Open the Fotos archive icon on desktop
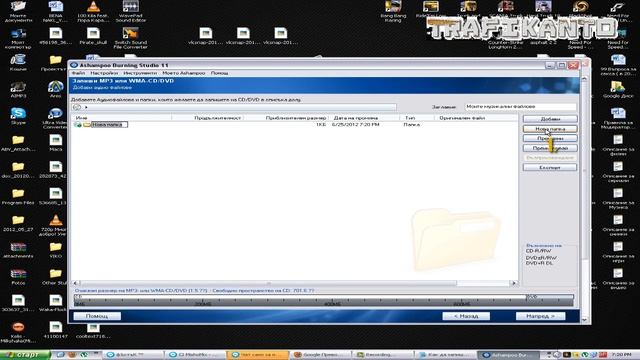Screen dimensions: 640x360 [18, 277]
